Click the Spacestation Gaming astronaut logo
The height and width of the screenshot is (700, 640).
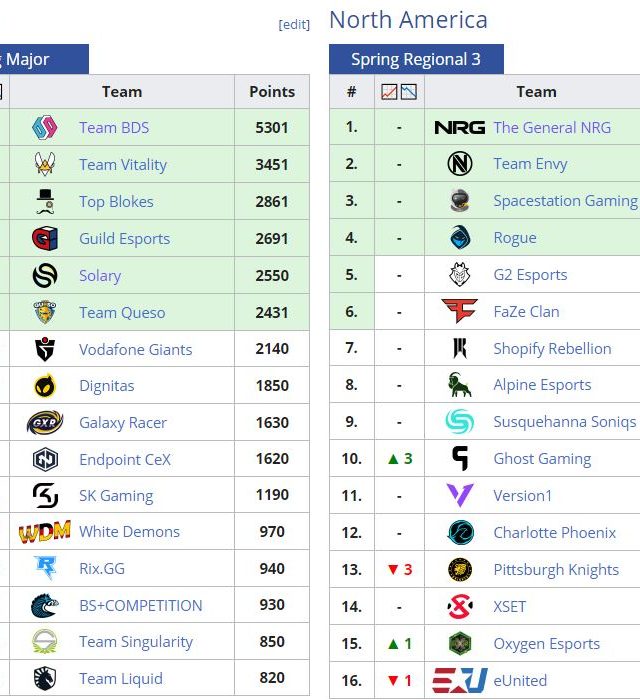460,201
